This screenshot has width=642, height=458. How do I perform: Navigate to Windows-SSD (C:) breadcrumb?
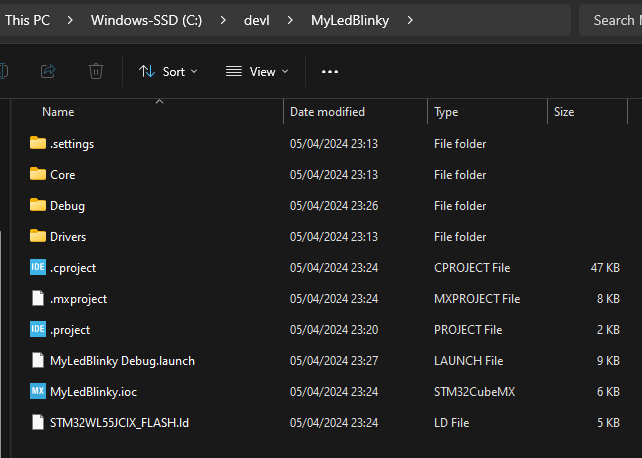point(147,20)
